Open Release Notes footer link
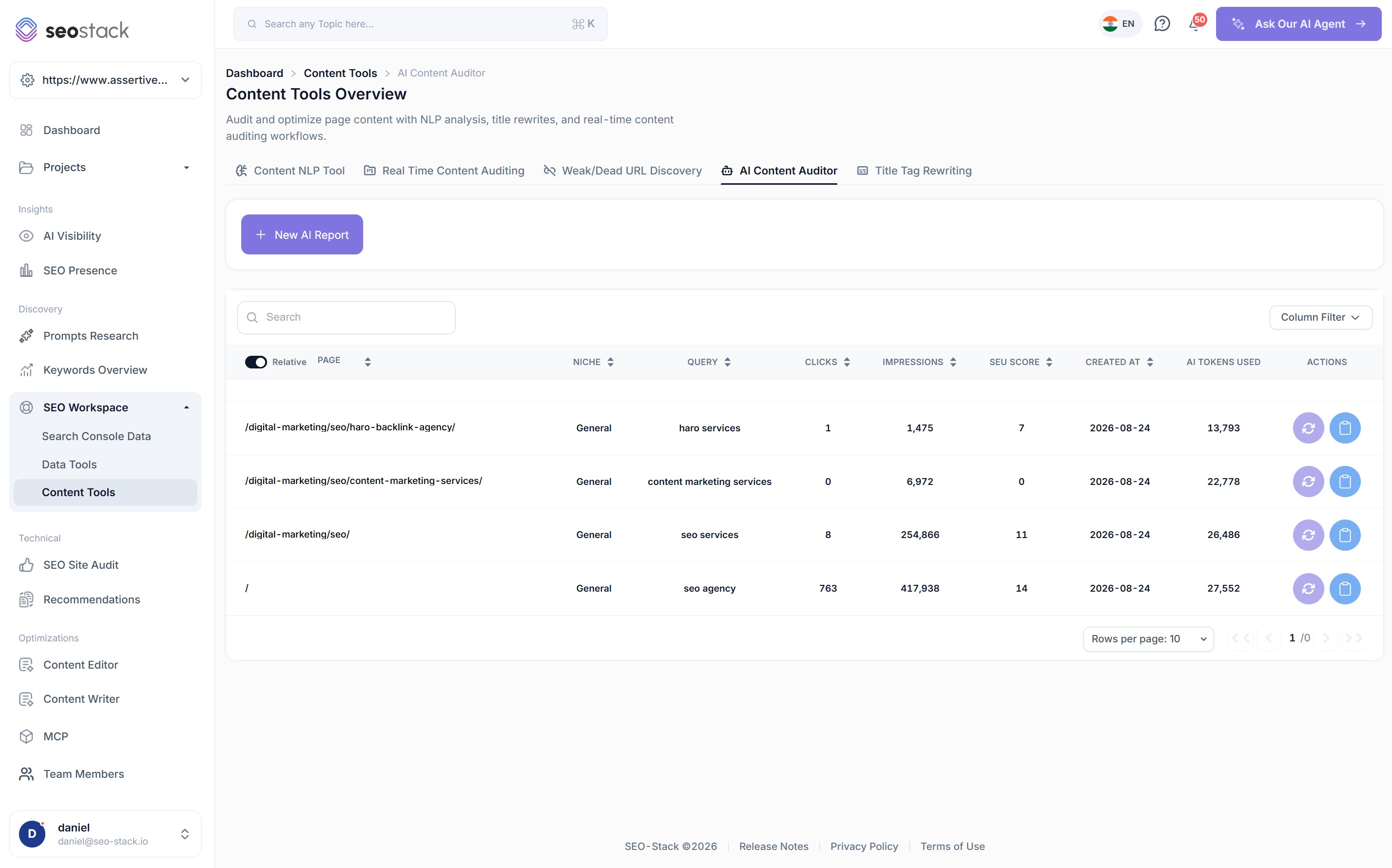 pos(773,846)
